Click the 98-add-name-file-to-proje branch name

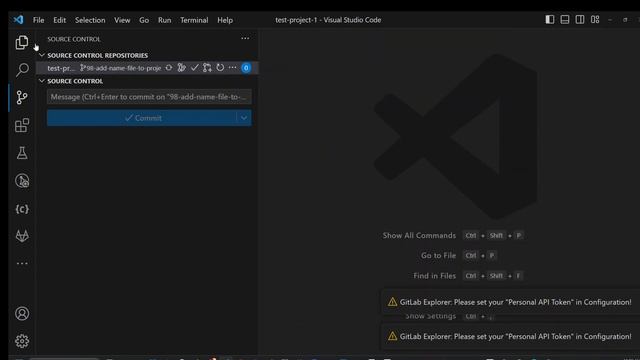coord(121,68)
